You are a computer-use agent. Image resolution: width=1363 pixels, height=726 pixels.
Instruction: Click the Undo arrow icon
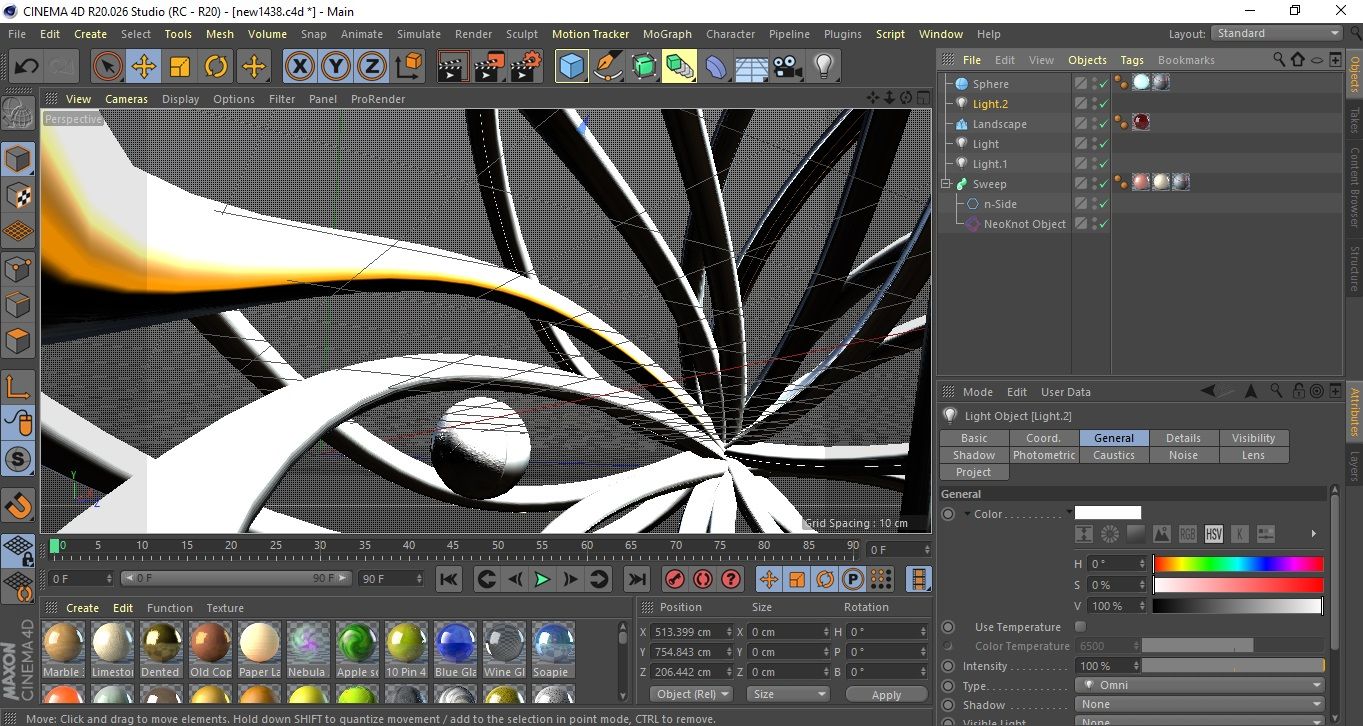pos(26,67)
